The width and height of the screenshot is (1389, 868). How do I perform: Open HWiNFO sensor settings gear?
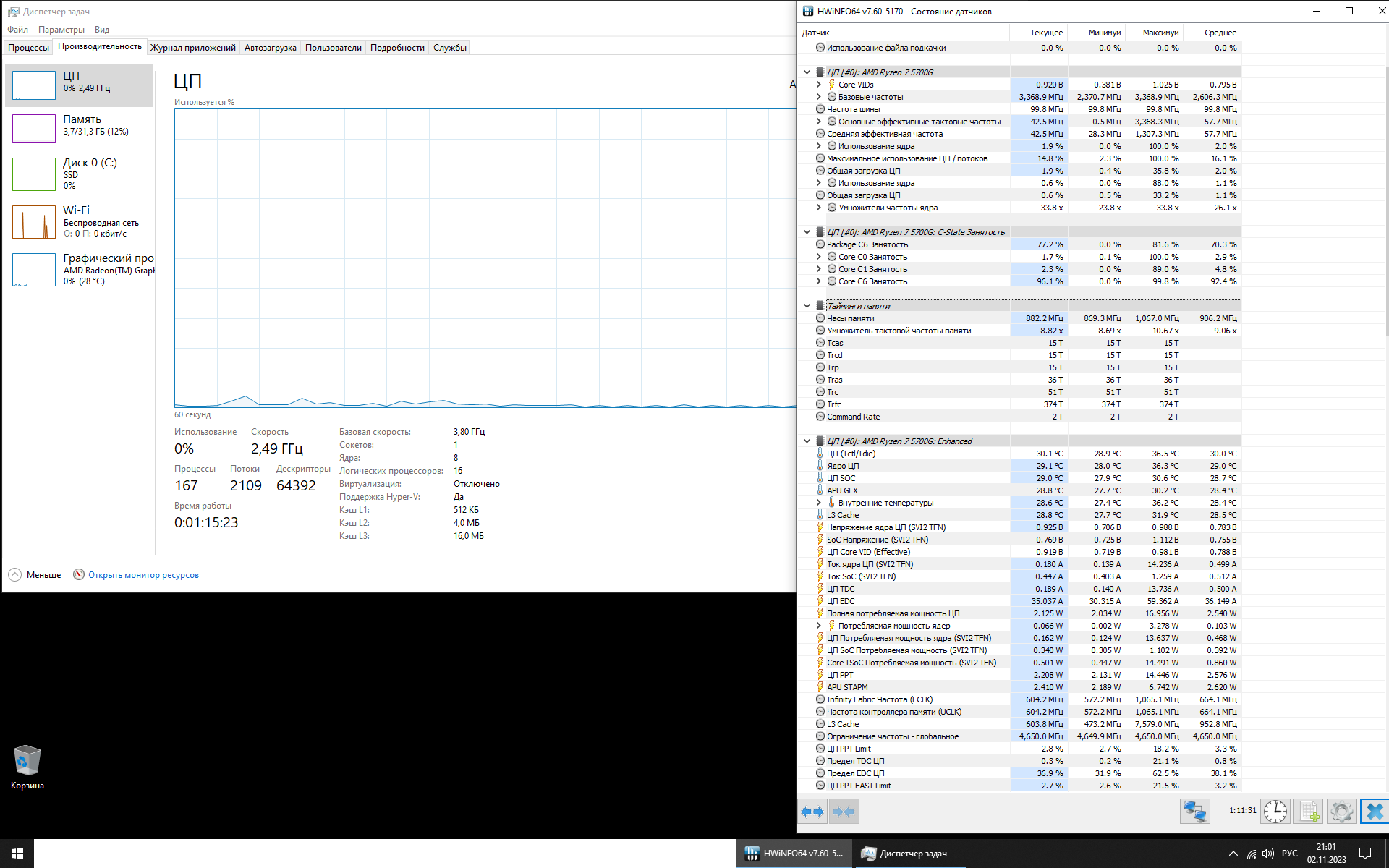point(1341,812)
